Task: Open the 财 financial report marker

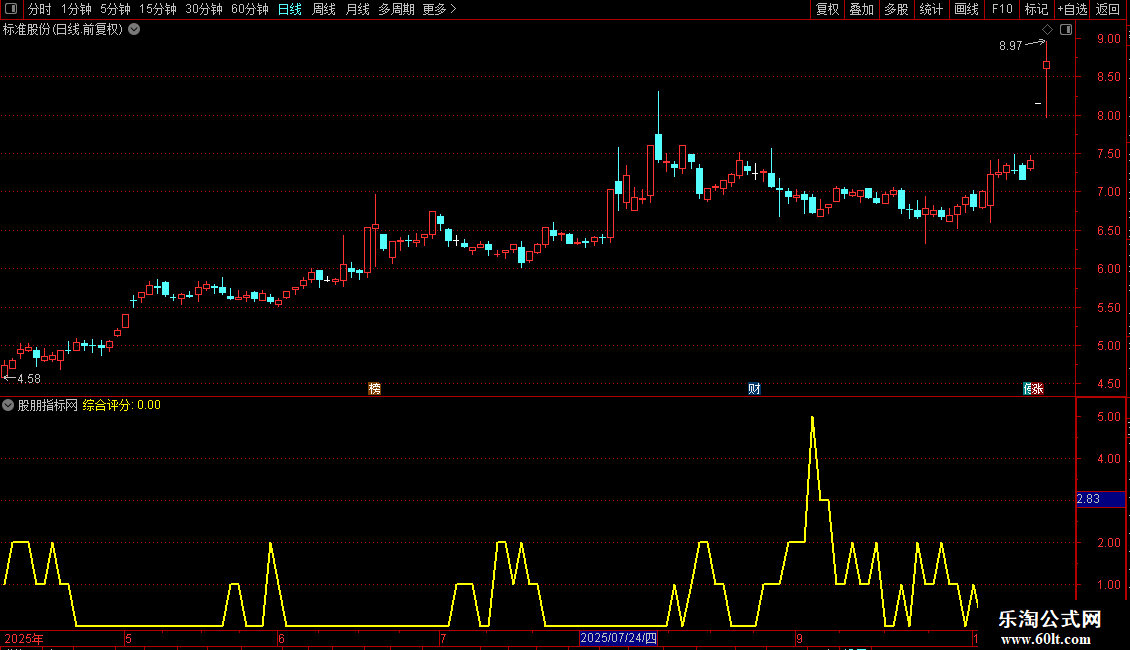Action: pos(754,388)
